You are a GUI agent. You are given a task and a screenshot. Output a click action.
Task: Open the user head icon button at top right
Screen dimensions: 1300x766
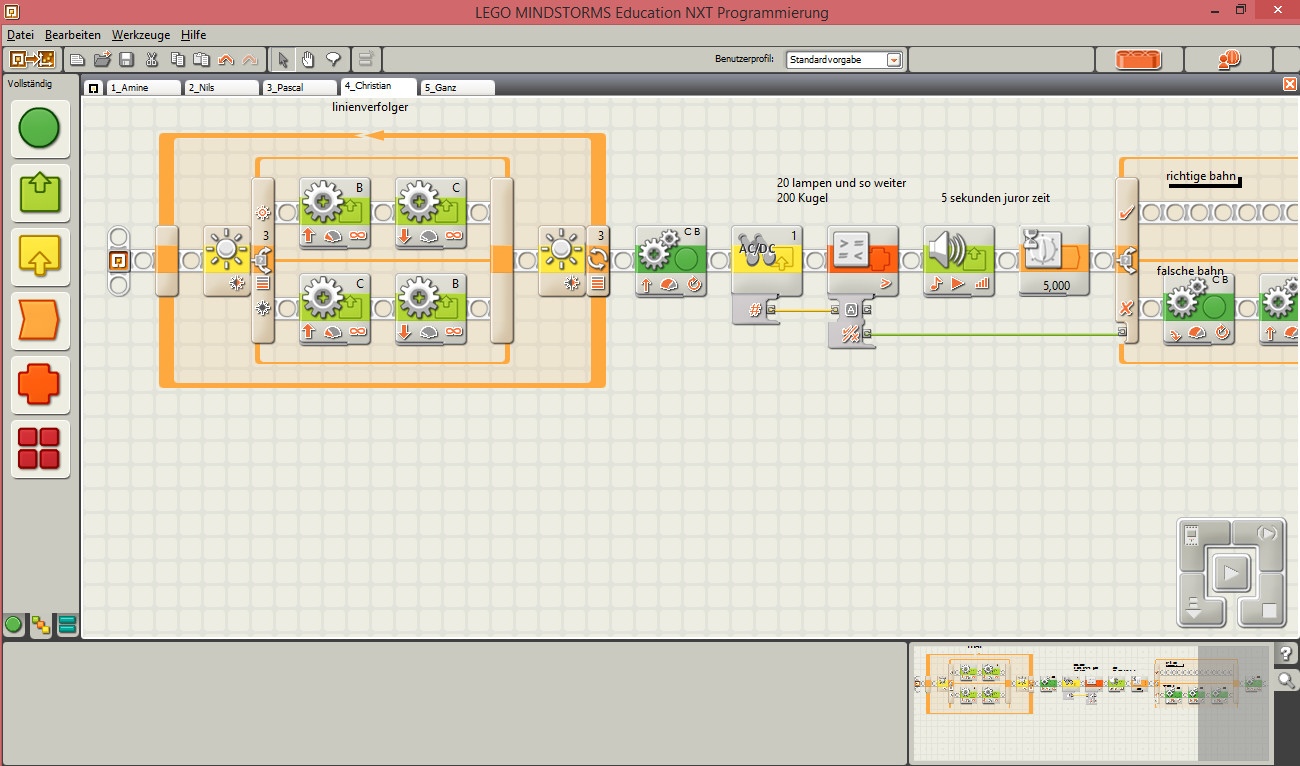(1230, 60)
